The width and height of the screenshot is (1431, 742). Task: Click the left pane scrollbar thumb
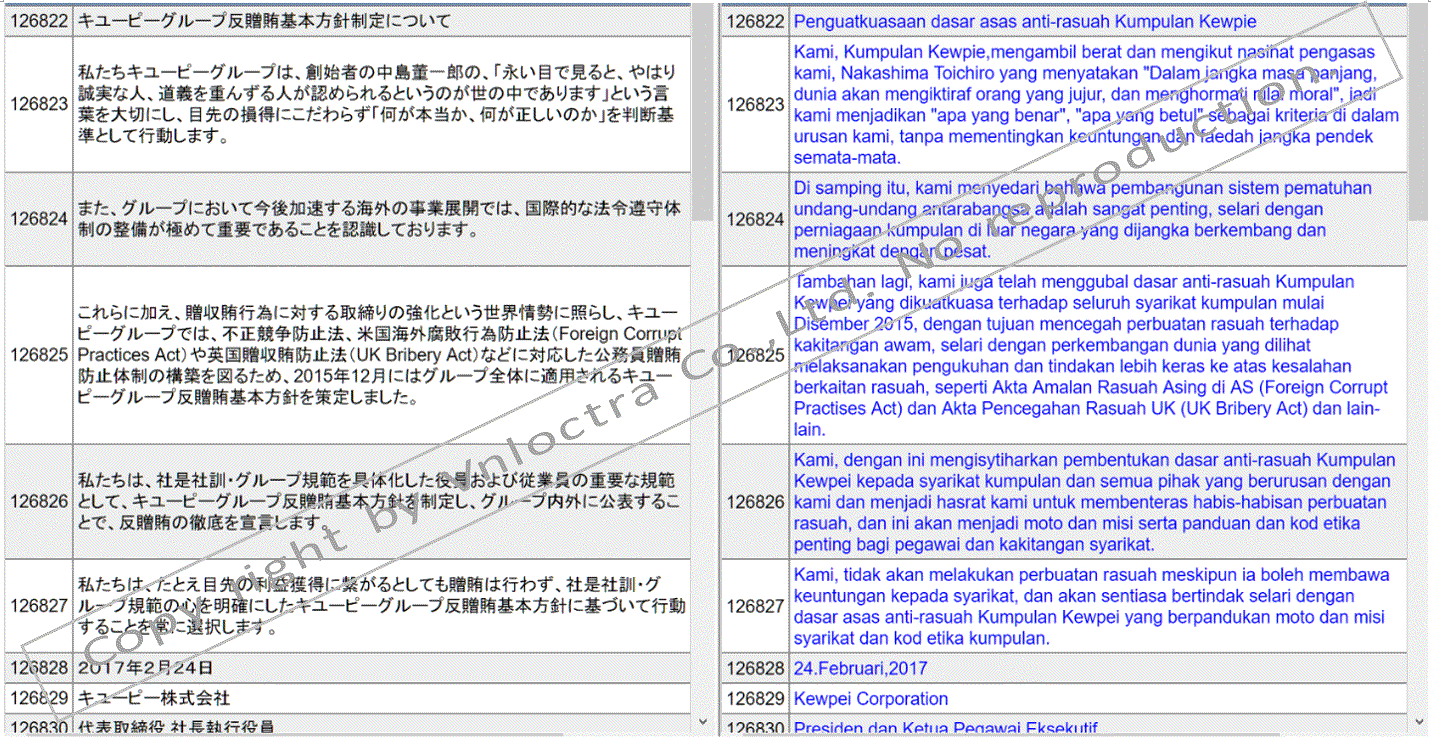[703, 112]
